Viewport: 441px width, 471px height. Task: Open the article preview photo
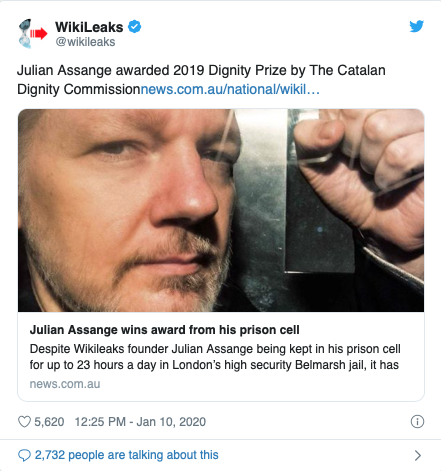click(221, 210)
